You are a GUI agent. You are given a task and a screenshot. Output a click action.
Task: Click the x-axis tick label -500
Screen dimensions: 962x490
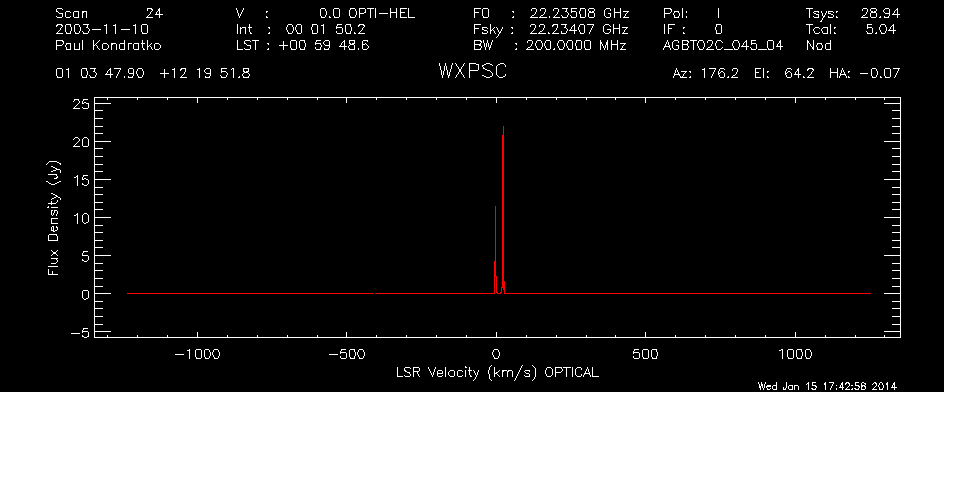tap(347, 354)
